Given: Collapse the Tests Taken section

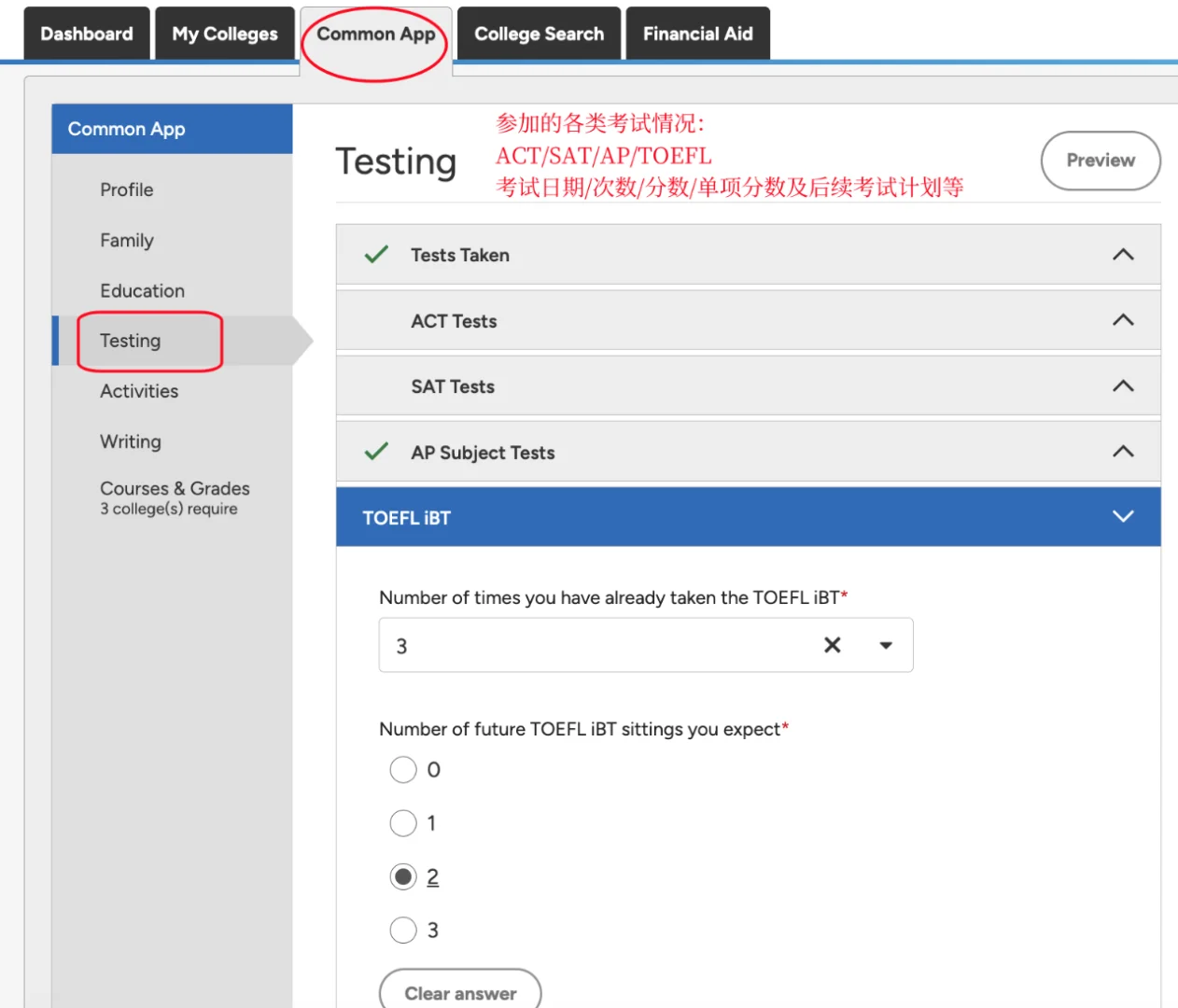Looking at the screenshot, I should tap(1123, 254).
